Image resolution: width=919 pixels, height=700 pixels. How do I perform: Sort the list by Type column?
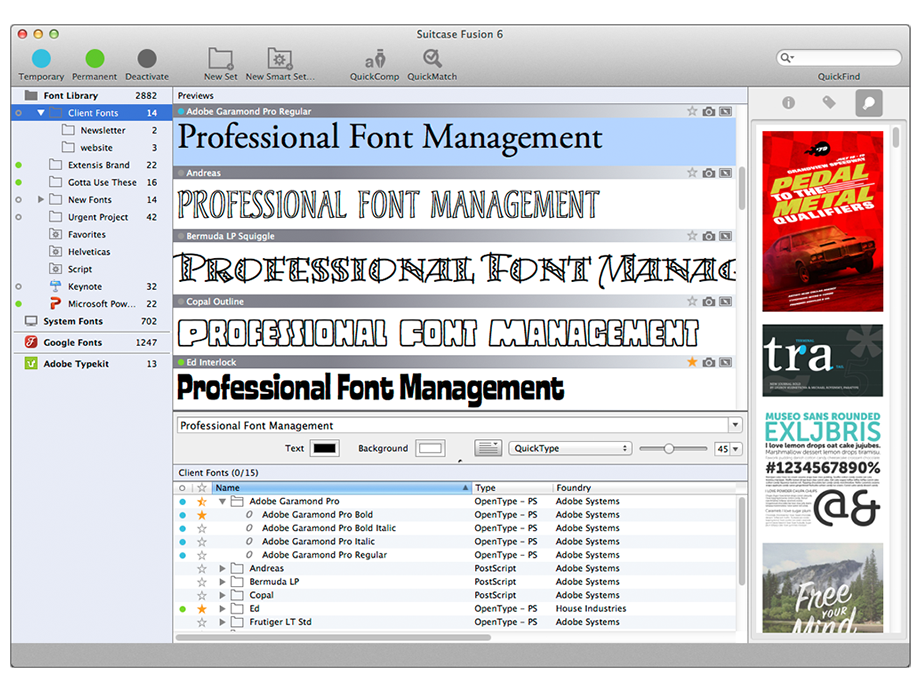pyautogui.click(x=512, y=488)
